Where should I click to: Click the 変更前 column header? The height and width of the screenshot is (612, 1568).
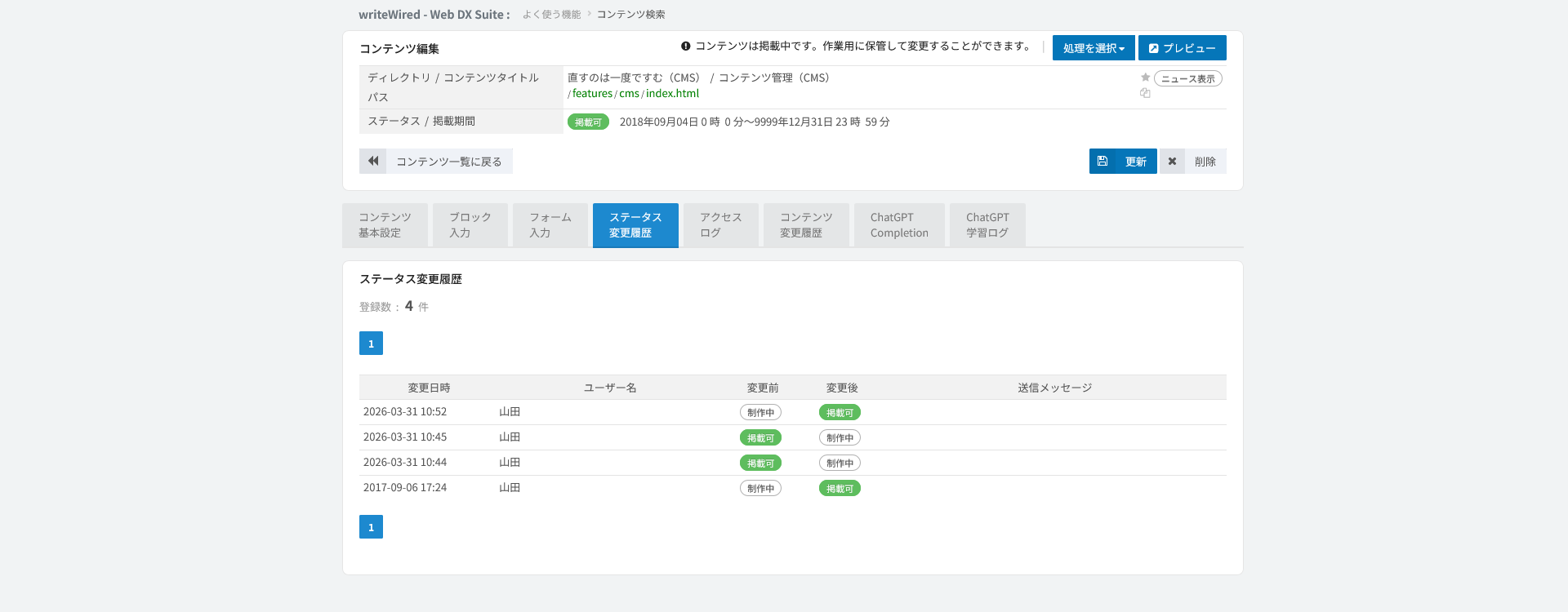click(763, 388)
